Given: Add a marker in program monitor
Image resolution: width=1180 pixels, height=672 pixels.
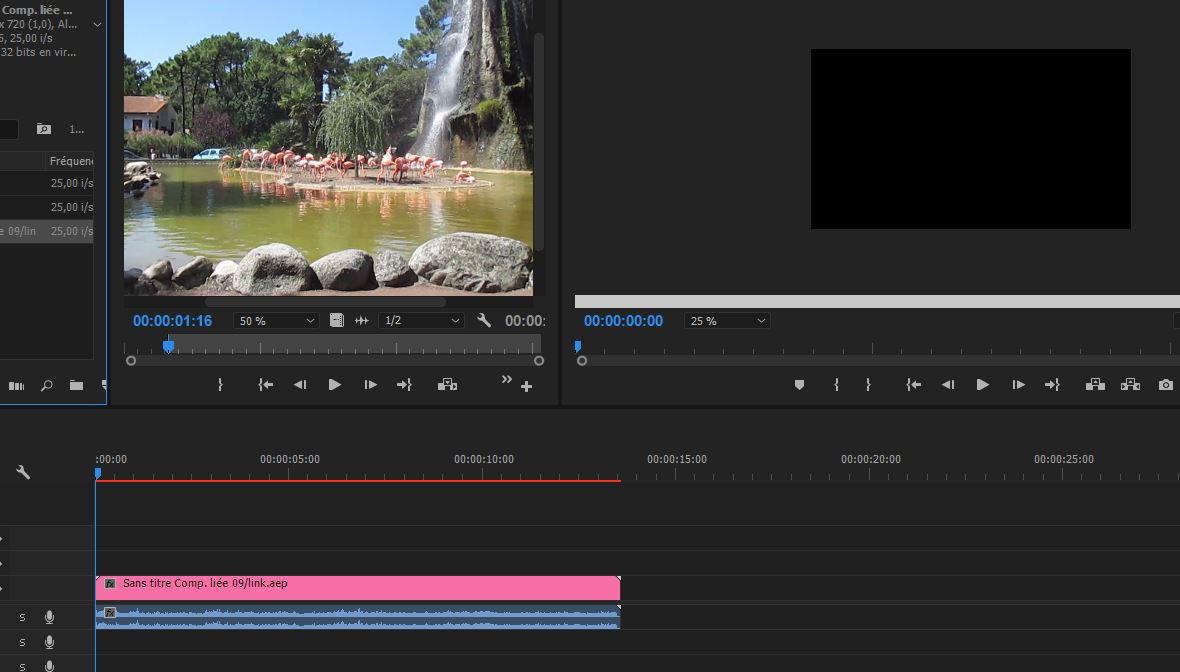Looking at the screenshot, I should tap(799, 385).
